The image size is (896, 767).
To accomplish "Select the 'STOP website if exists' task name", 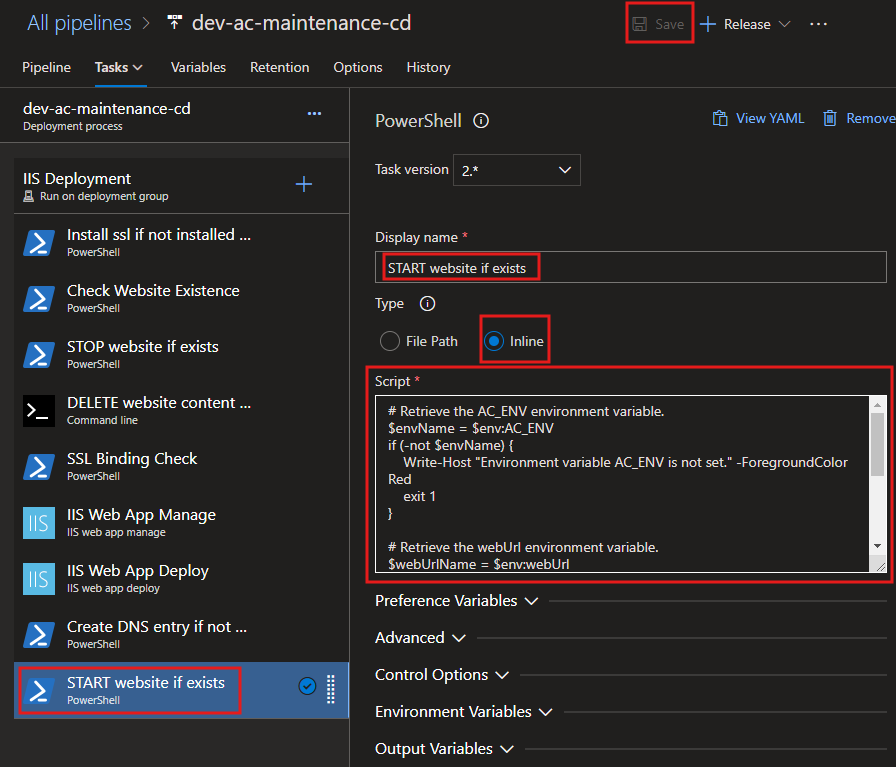I will coord(142,346).
